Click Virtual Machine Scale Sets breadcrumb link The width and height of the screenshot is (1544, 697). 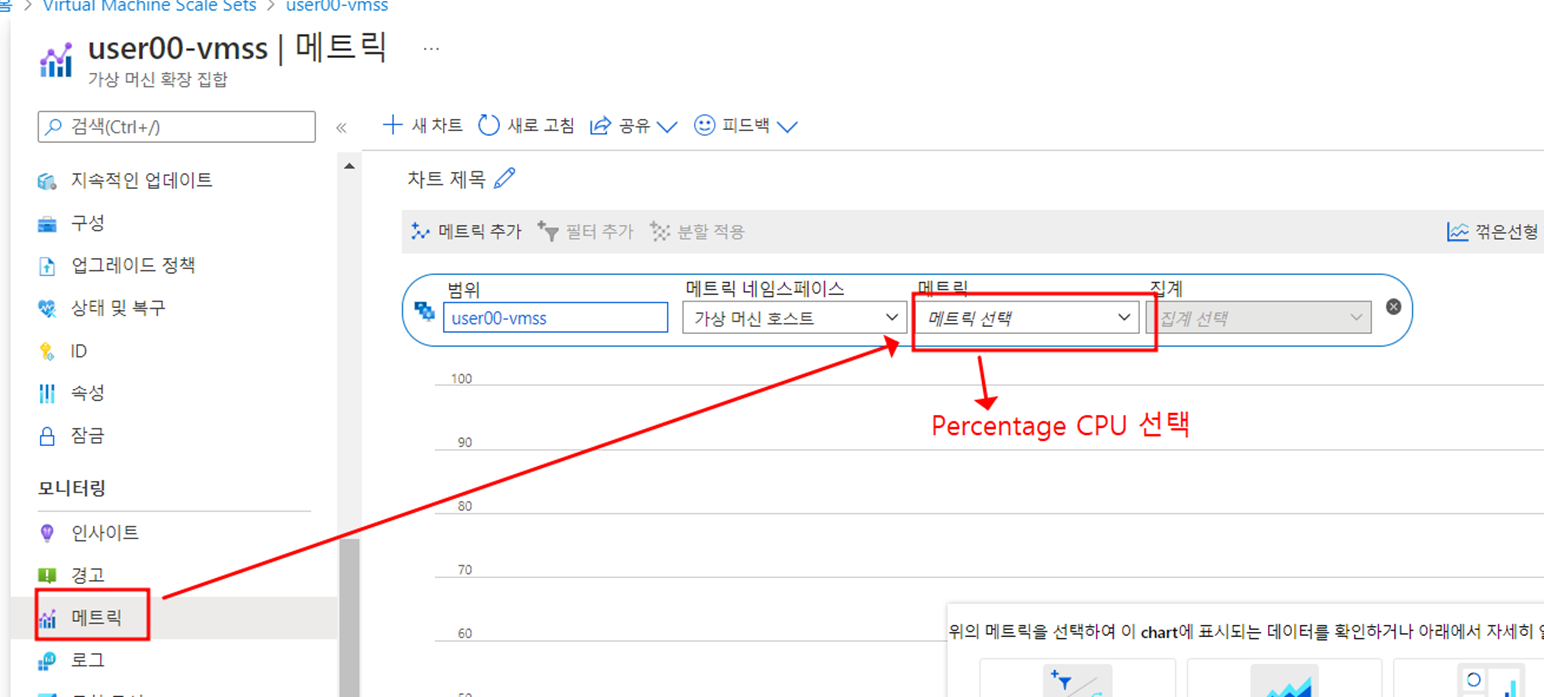(150, 6)
